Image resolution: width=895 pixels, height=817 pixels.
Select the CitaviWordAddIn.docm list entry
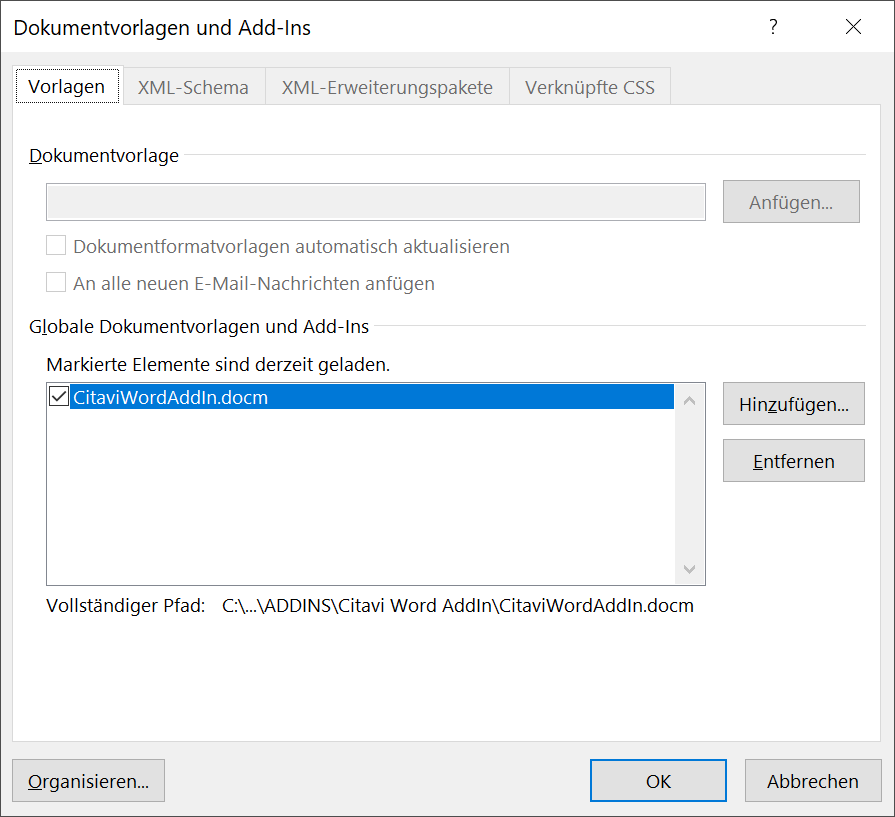(x=372, y=397)
